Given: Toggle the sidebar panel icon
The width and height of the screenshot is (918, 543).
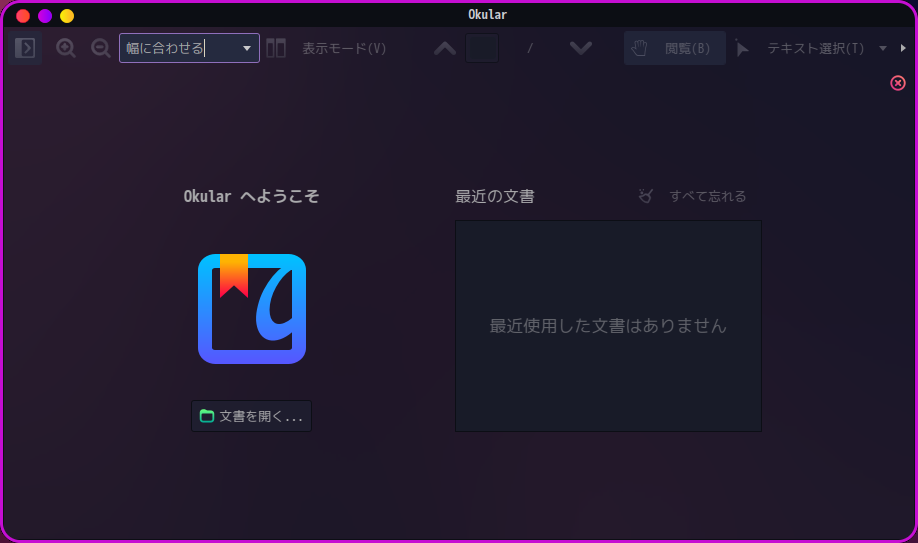Looking at the screenshot, I should 25,48.
